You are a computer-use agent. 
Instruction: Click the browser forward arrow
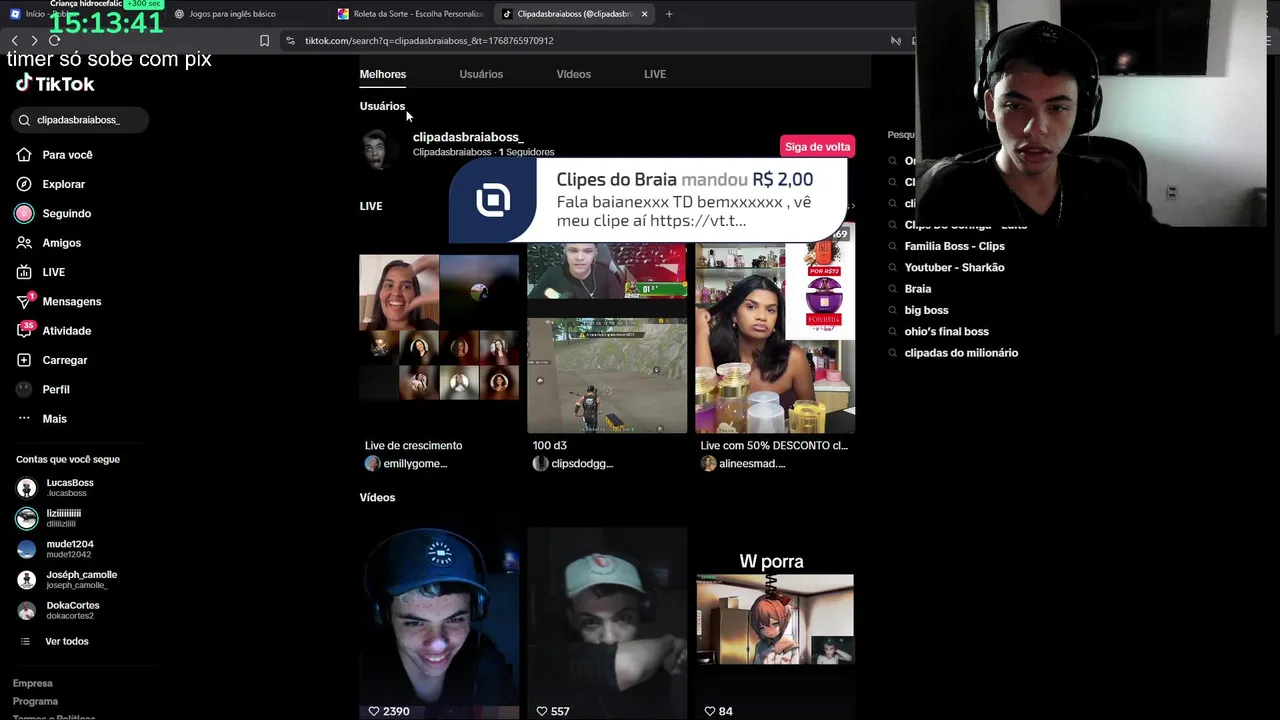point(34,41)
